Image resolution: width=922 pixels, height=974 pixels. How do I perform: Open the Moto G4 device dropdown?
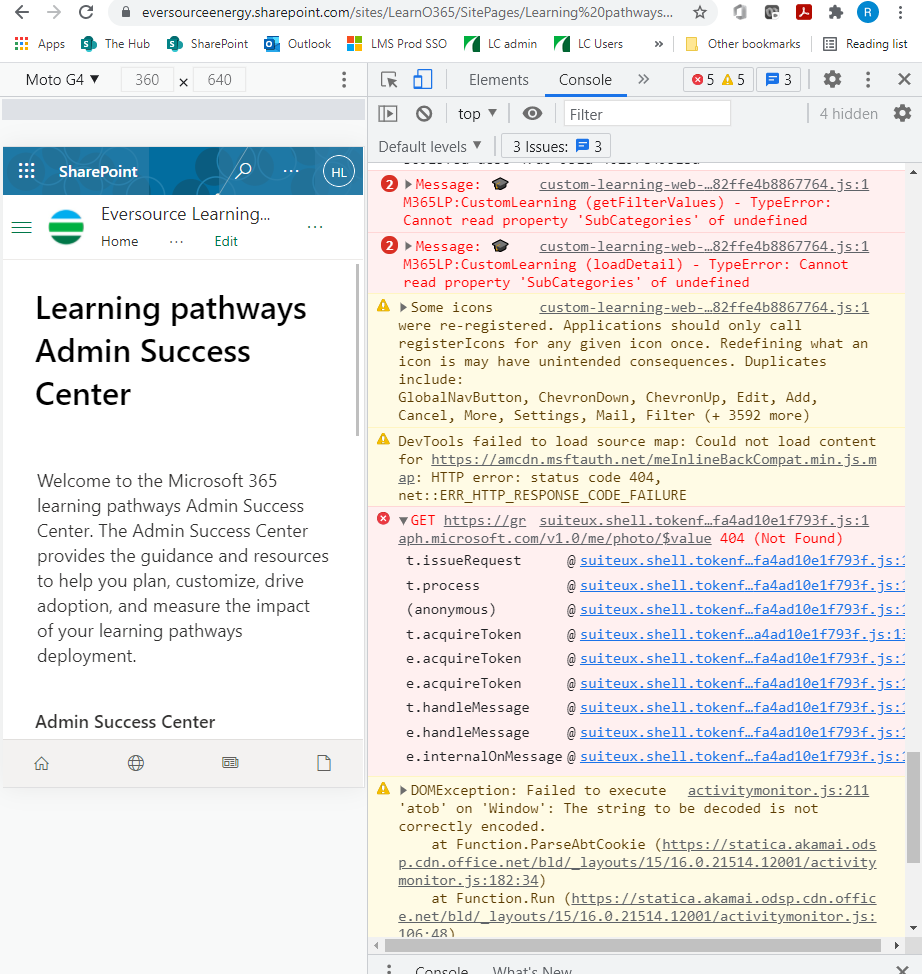[62, 78]
